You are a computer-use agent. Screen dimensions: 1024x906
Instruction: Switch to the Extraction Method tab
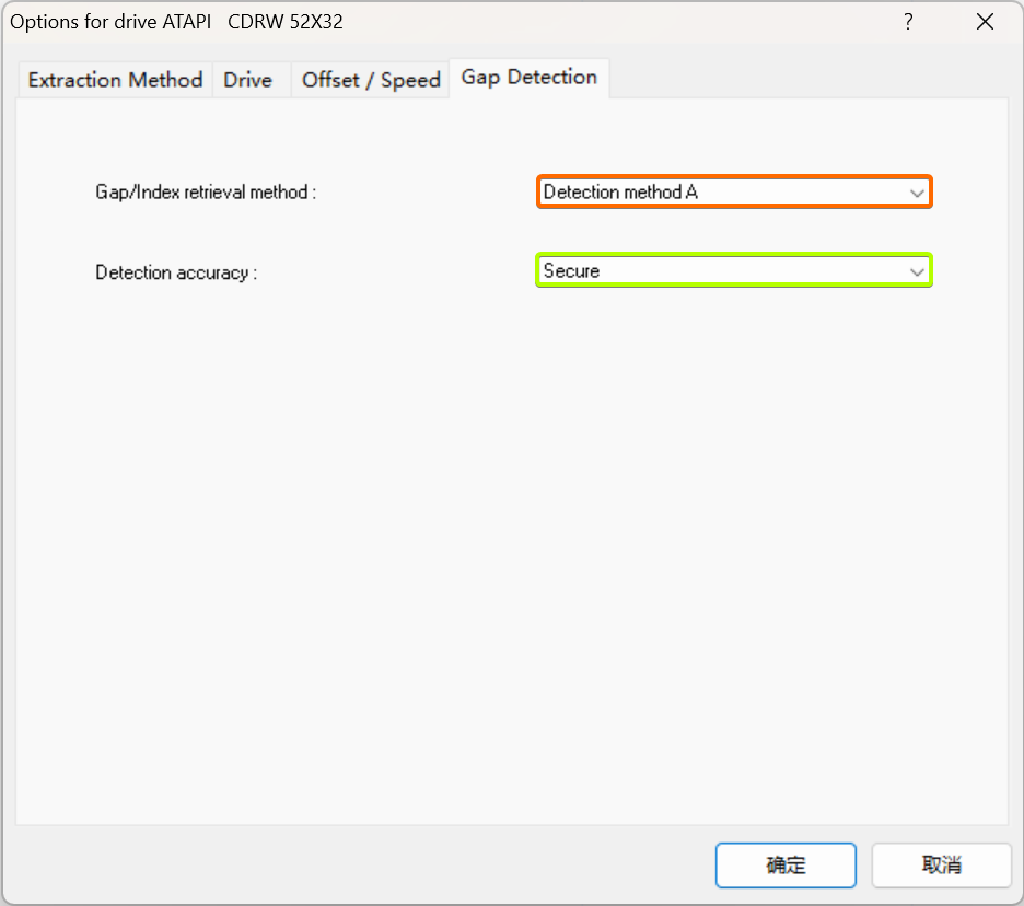coord(114,79)
